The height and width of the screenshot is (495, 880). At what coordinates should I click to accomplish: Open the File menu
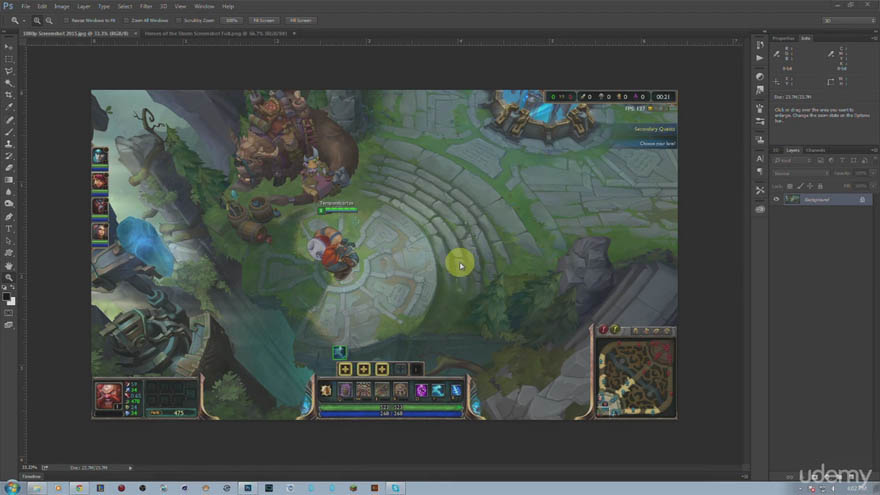click(x=26, y=6)
